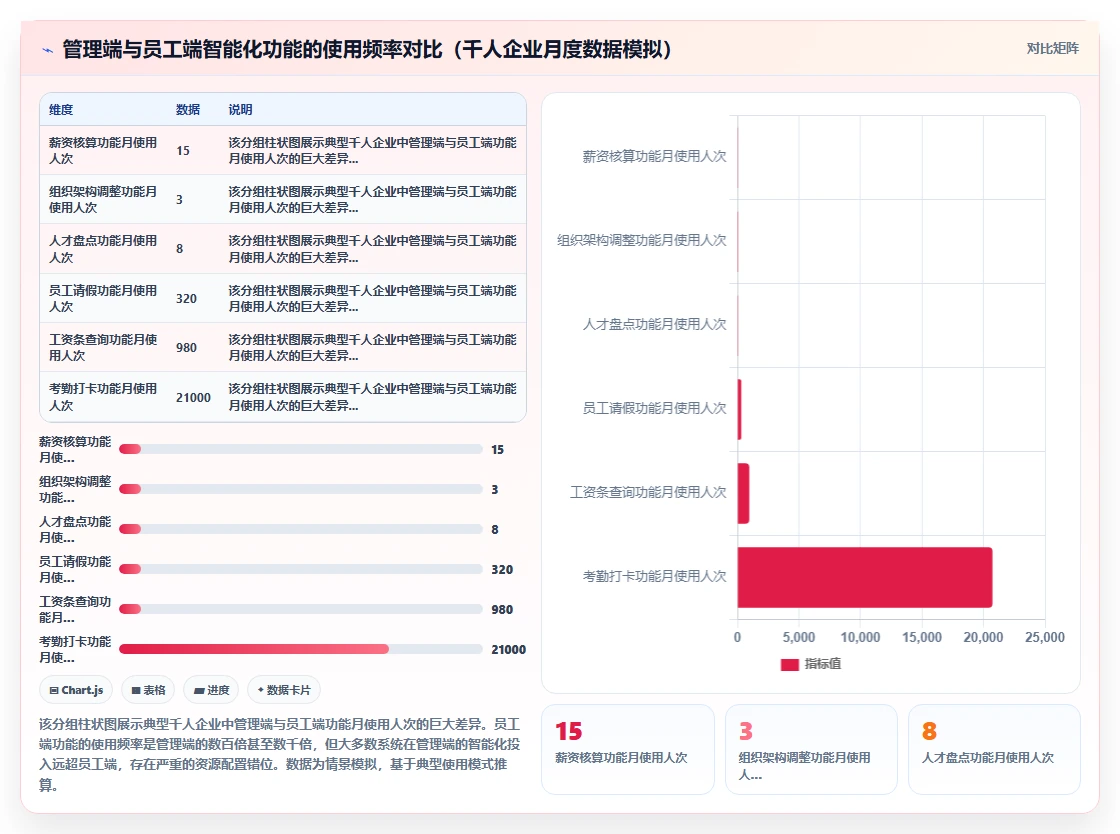Screen dimensions: 1120x834
Task: Click the progress list label 考勤打卡功能月使...
Action: (75, 649)
